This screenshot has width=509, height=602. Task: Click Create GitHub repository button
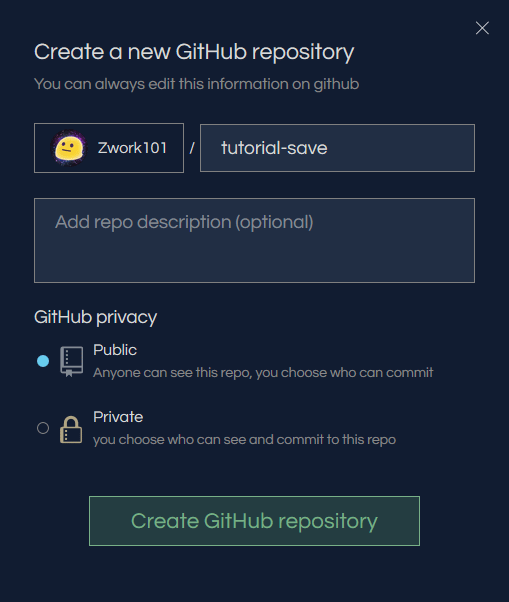(x=254, y=521)
